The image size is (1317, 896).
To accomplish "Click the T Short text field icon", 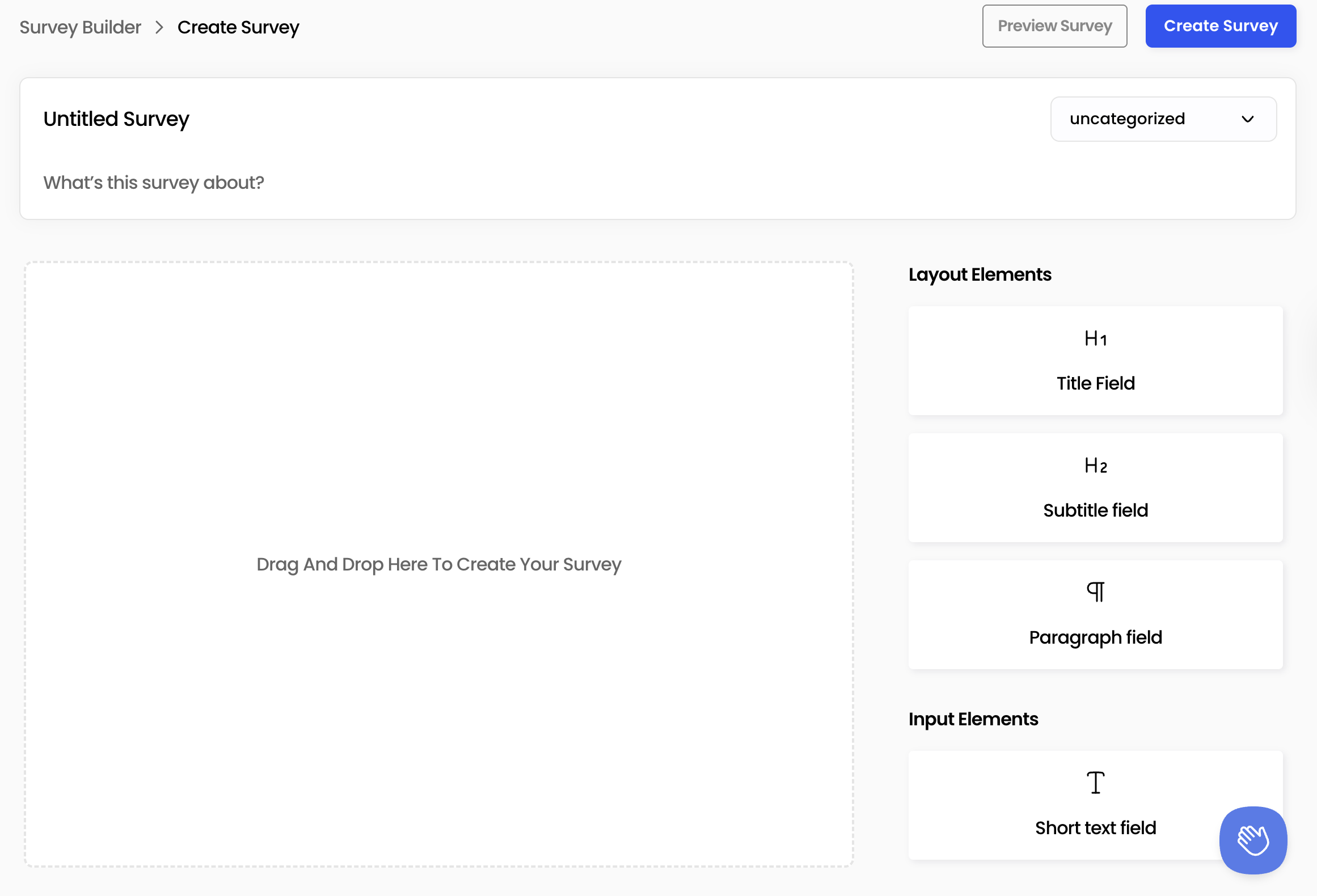I will point(1095,783).
